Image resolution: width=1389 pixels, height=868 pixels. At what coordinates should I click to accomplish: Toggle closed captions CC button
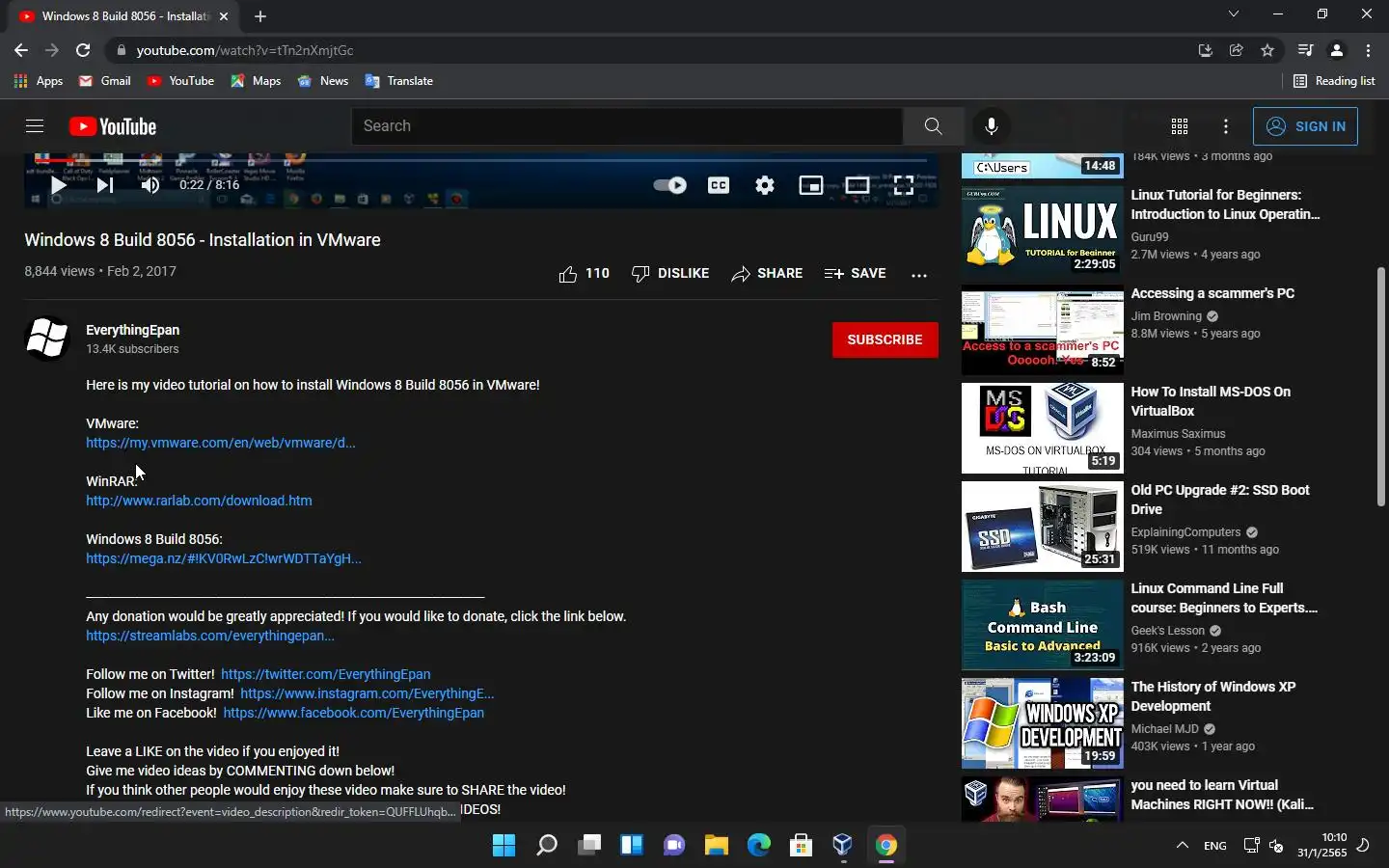point(719,185)
